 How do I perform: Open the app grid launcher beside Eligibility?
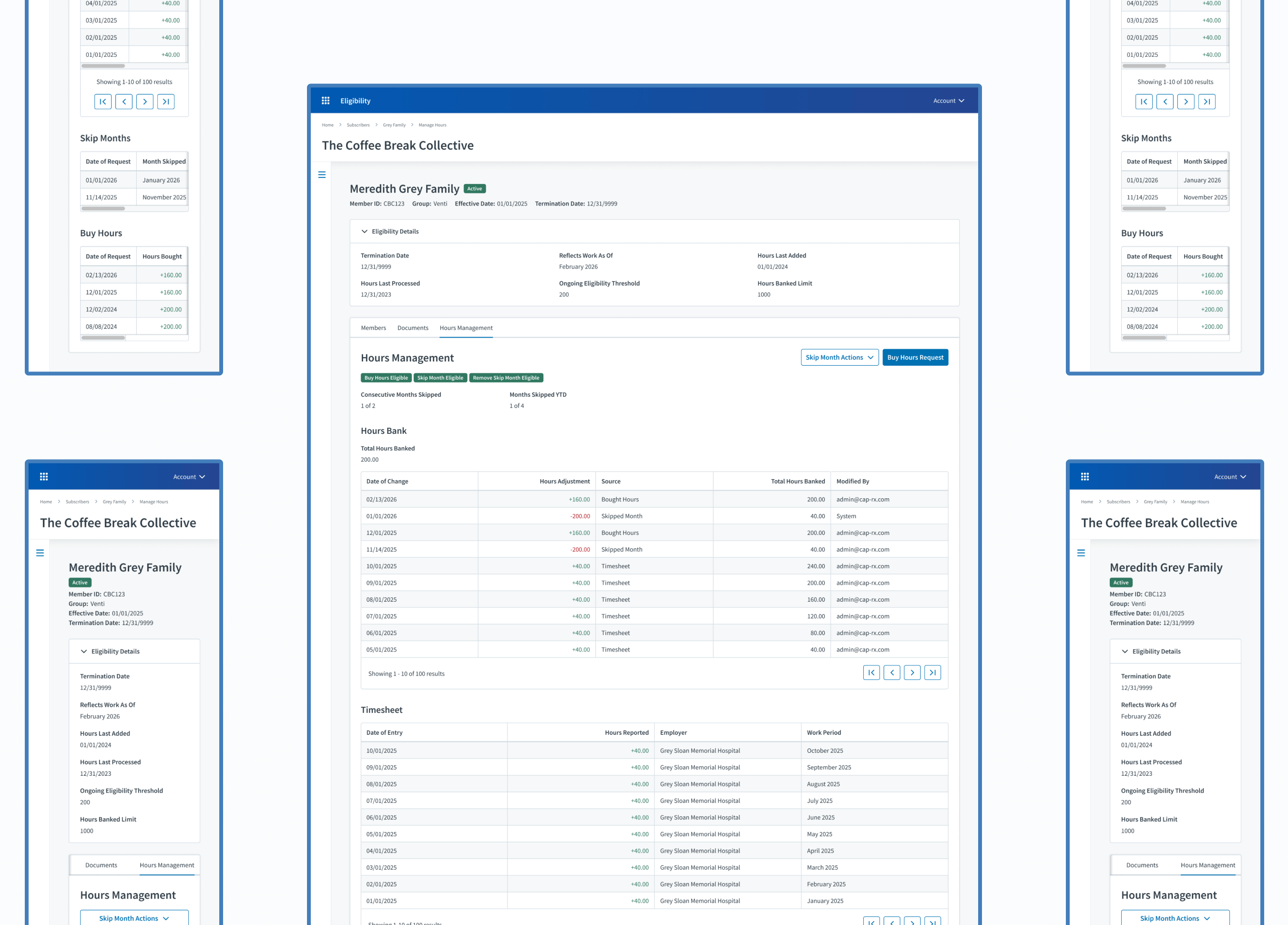point(326,101)
